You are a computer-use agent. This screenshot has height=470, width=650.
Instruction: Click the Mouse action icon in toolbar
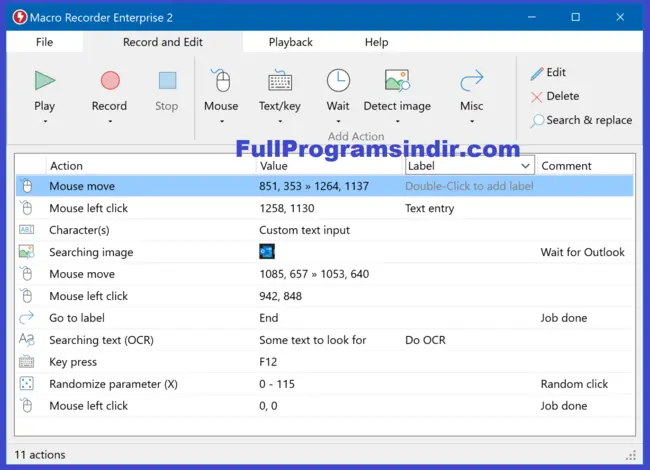[221, 80]
